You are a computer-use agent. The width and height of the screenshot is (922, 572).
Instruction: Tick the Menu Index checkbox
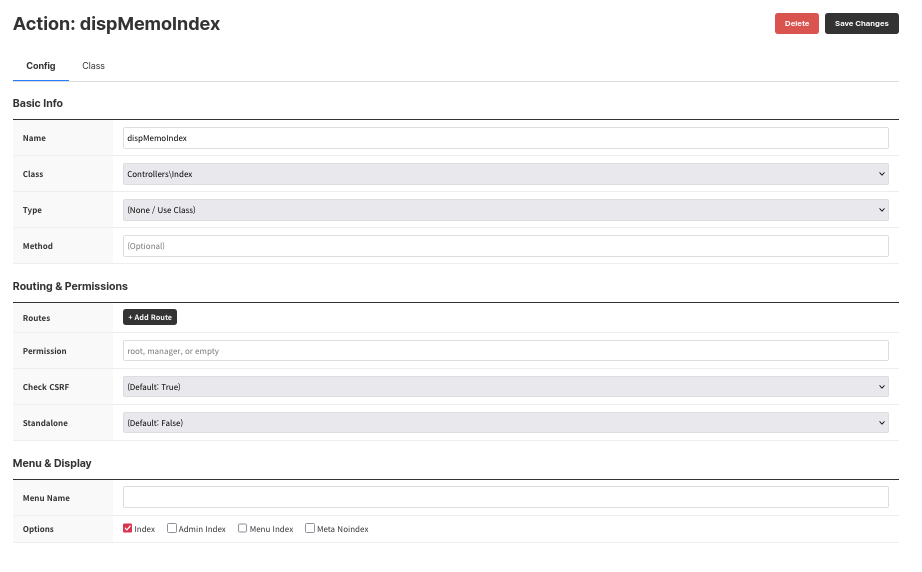click(x=243, y=528)
